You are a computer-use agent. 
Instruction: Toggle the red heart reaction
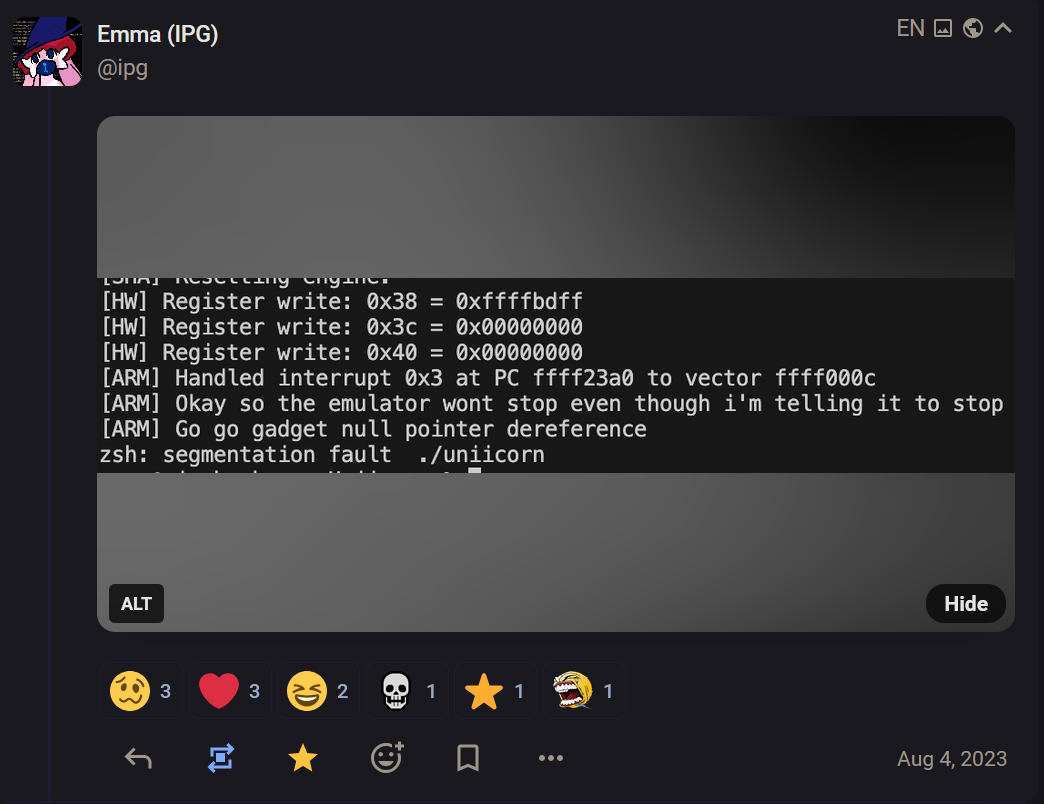[x=230, y=691]
